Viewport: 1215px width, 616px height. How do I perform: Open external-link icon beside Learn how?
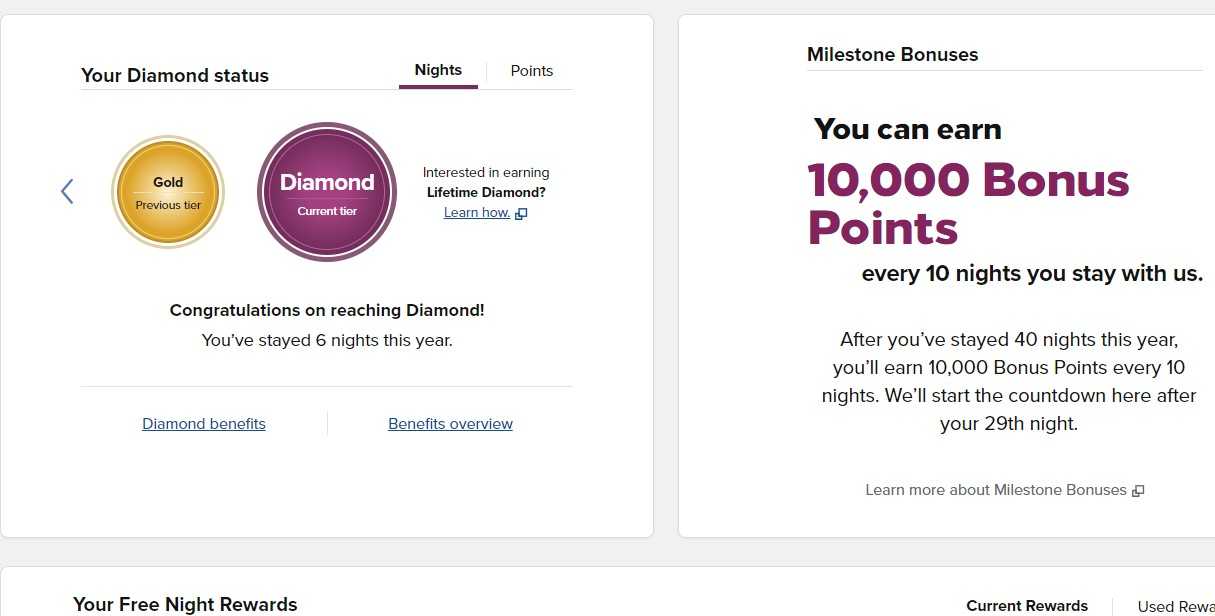coord(521,213)
